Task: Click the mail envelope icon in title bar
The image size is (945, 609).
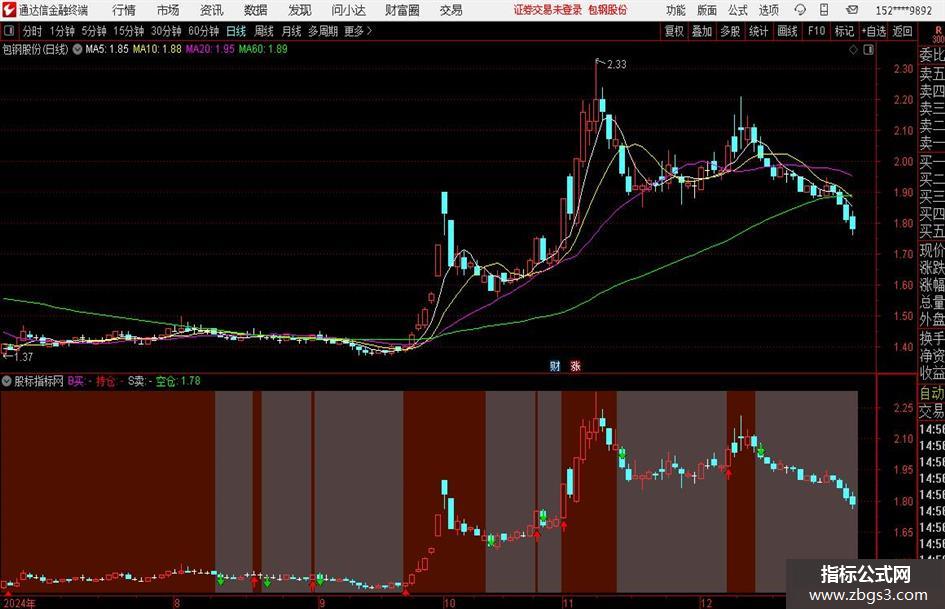Action: (x=852, y=10)
